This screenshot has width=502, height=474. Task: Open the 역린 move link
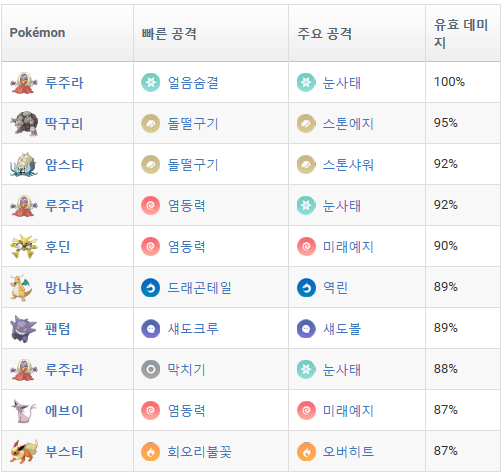click(x=336, y=287)
